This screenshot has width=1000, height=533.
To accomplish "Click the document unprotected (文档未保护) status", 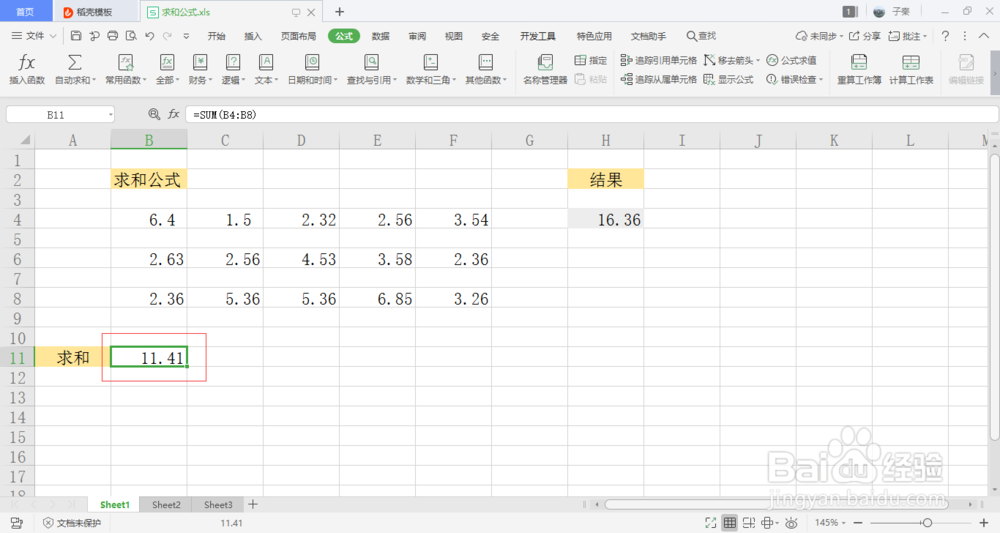I will [x=72, y=523].
